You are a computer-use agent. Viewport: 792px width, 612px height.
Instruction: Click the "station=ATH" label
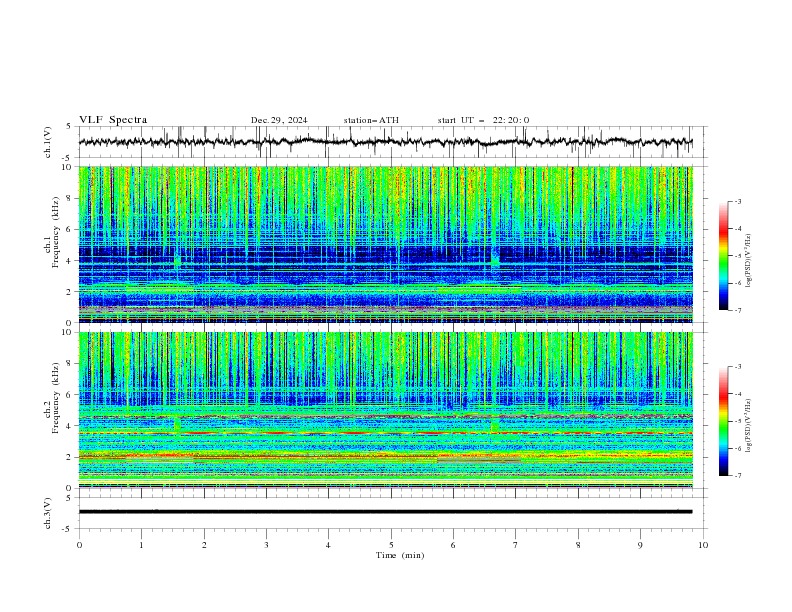pos(371,120)
